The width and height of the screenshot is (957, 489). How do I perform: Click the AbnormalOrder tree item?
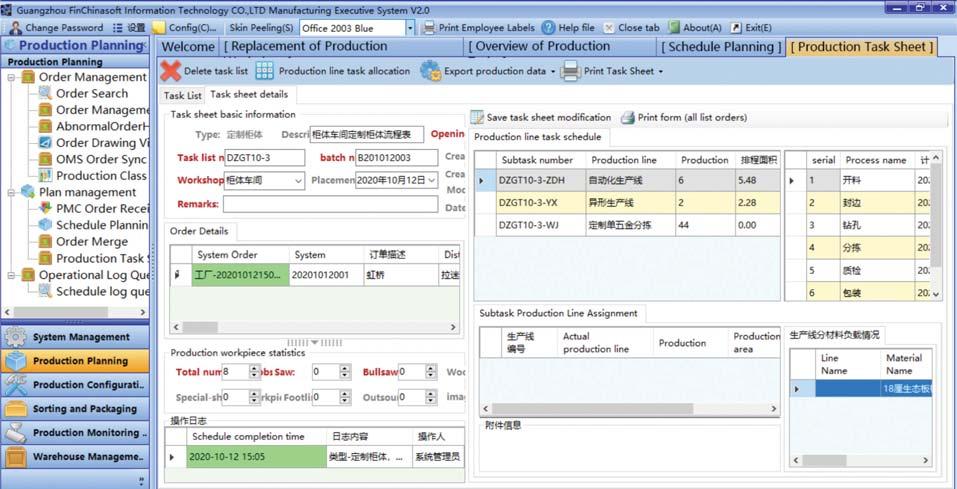[102, 126]
